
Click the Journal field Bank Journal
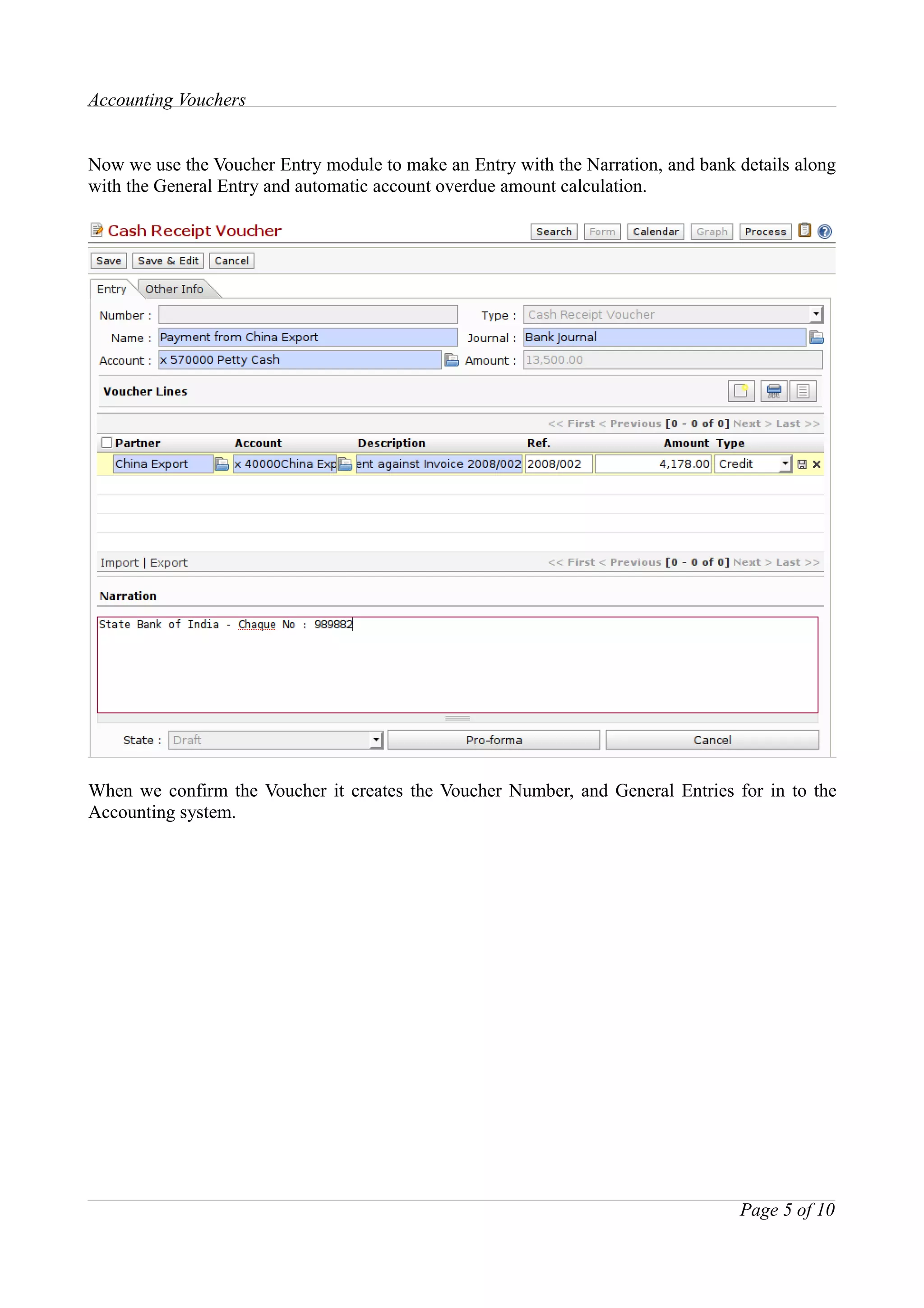click(x=665, y=337)
